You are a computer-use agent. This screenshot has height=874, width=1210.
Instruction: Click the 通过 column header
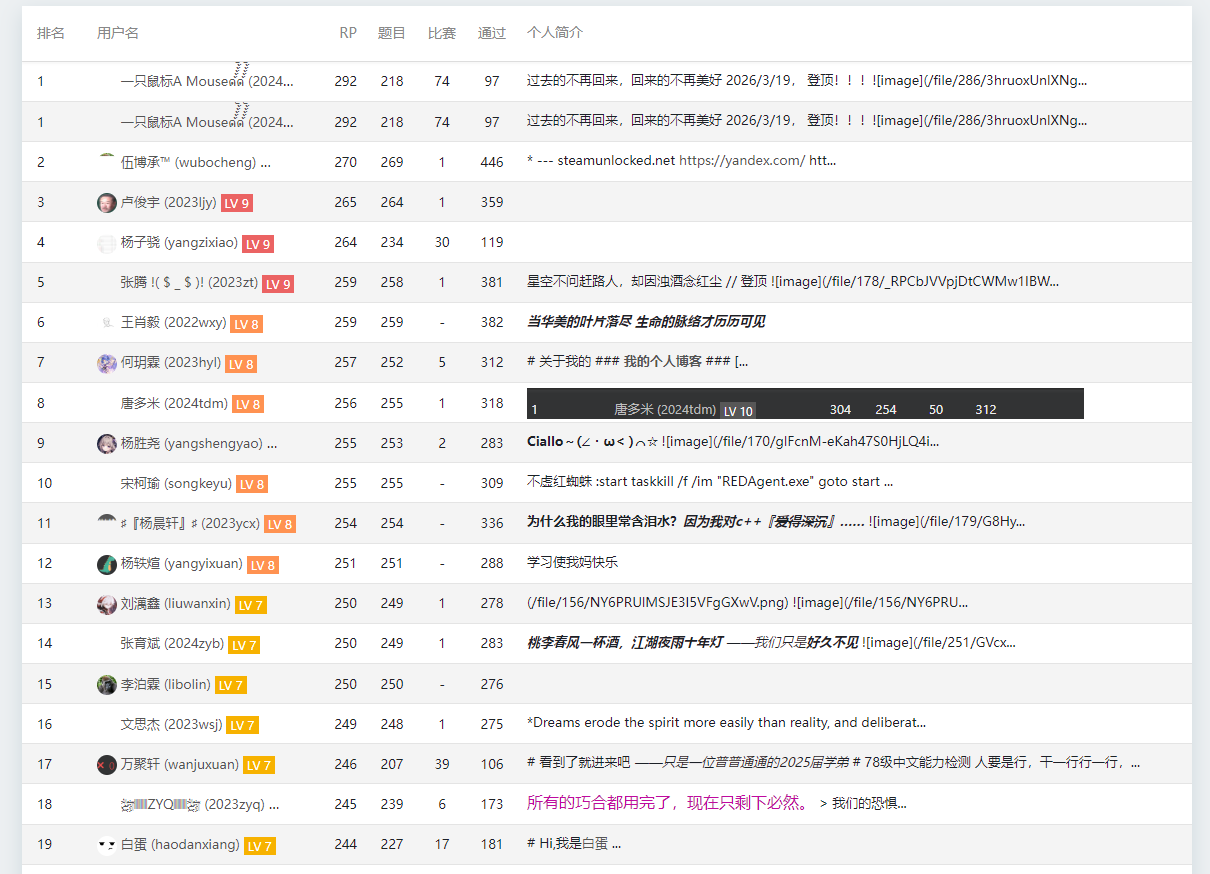492,33
